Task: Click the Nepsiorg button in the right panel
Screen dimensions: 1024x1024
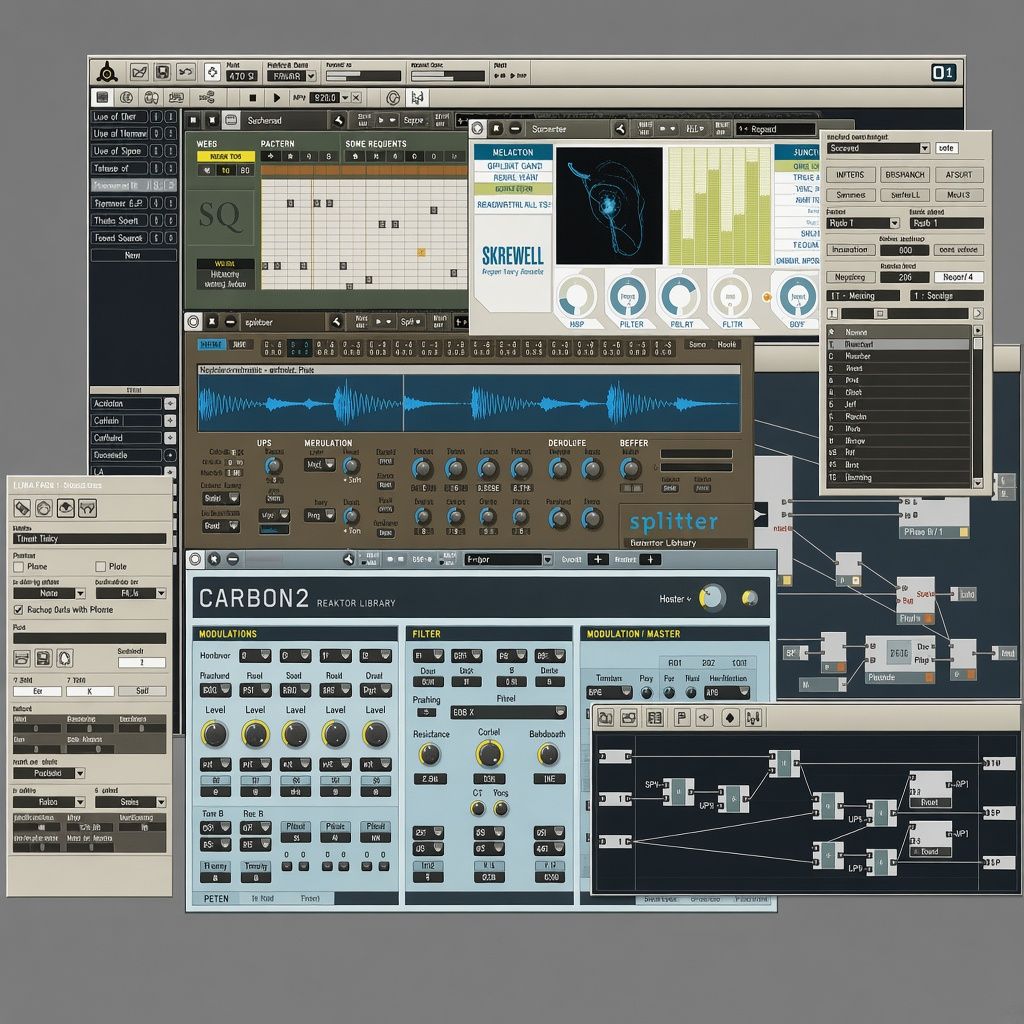Action: tap(850, 277)
